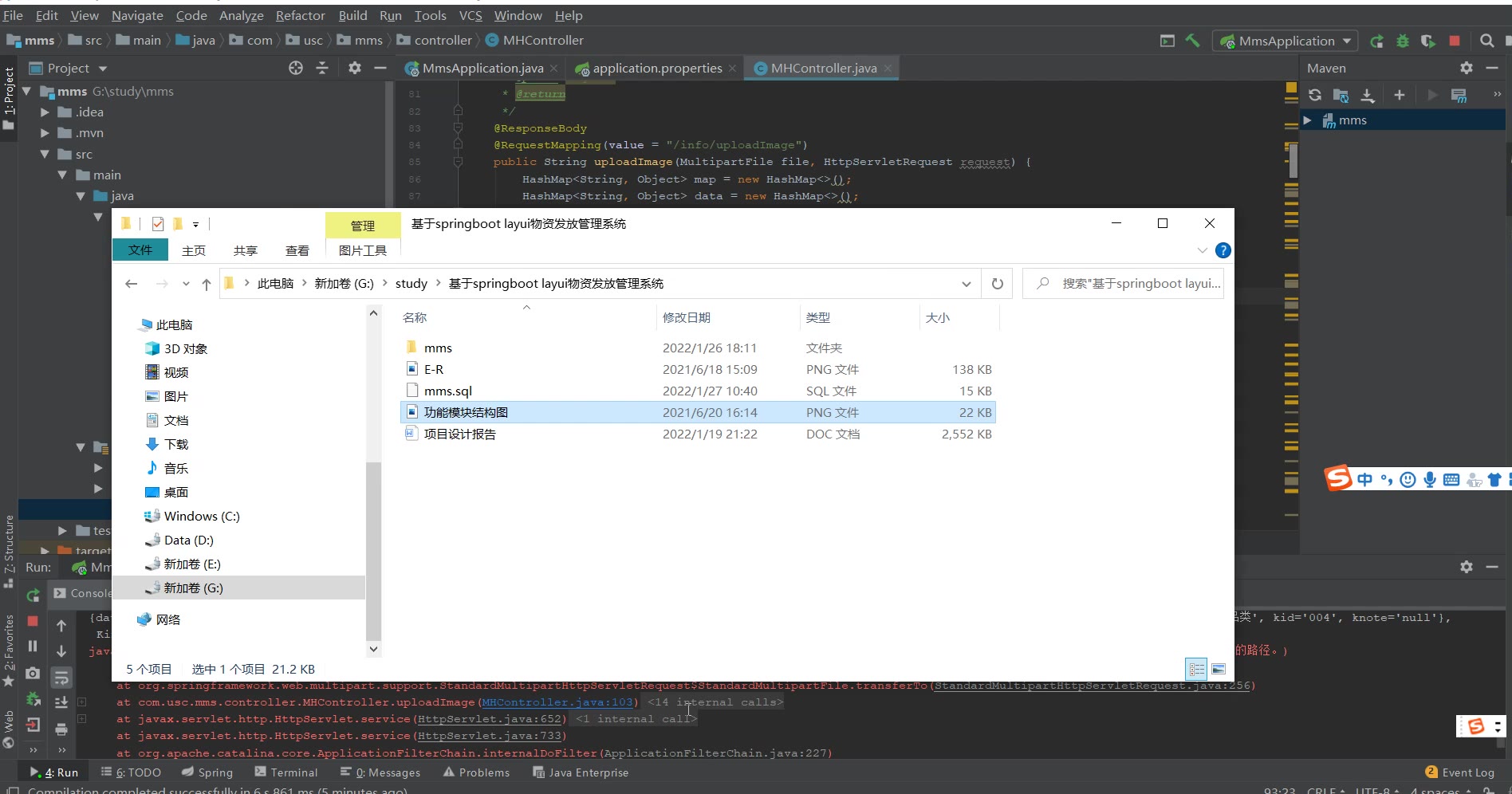Refresh the Explorer folder view
Image resolution: width=1512 pixels, height=794 pixels.
pos(997,284)
